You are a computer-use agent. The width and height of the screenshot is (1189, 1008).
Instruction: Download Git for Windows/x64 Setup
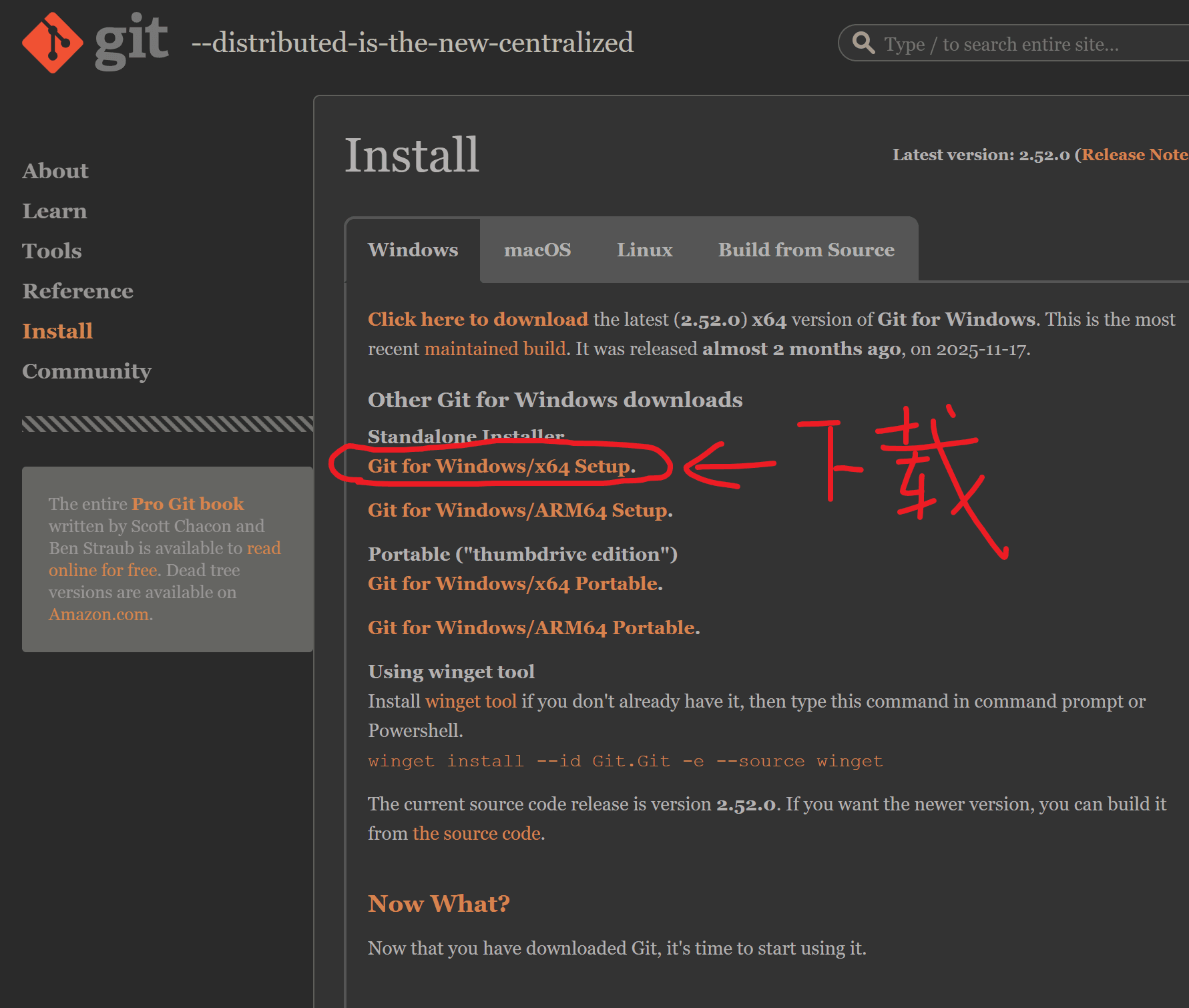click(x=501, y=466)
